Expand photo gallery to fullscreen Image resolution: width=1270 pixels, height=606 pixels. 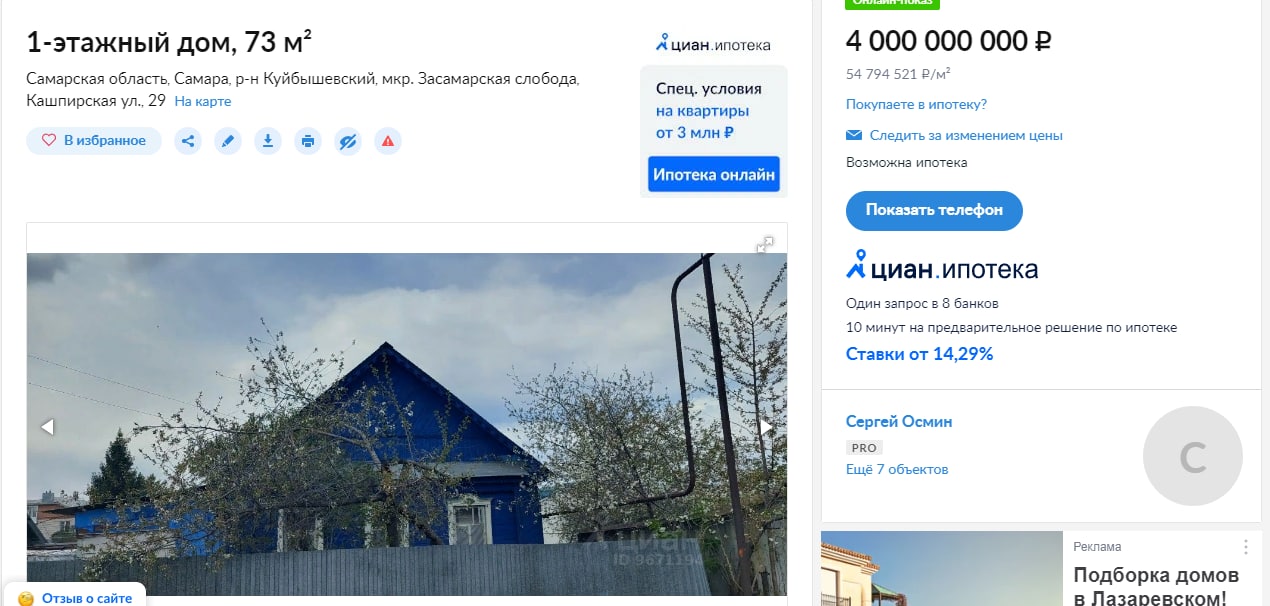point(765,244)
